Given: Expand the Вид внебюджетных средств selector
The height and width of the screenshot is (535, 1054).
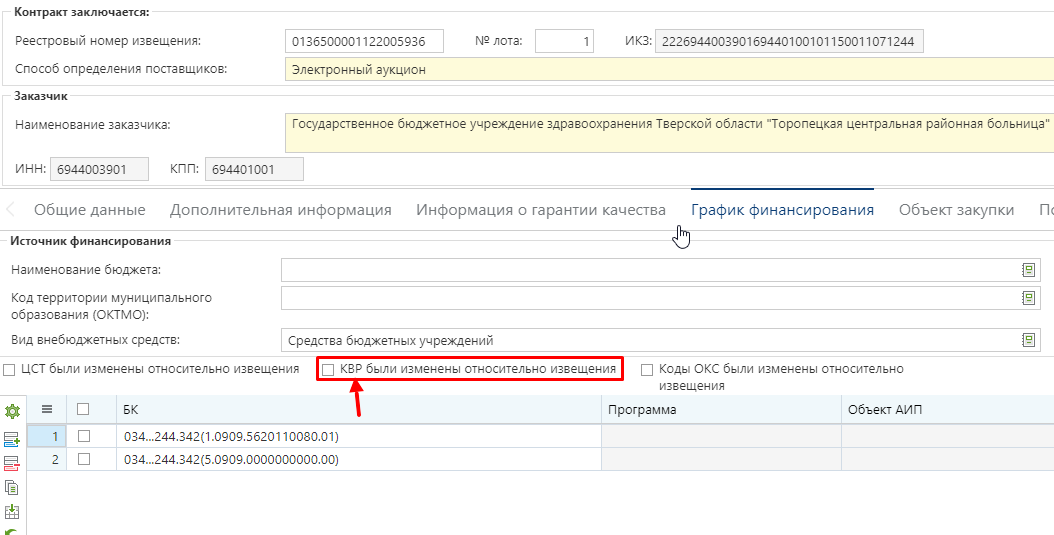Looking at the screenshot, I should click(1027, 340).
